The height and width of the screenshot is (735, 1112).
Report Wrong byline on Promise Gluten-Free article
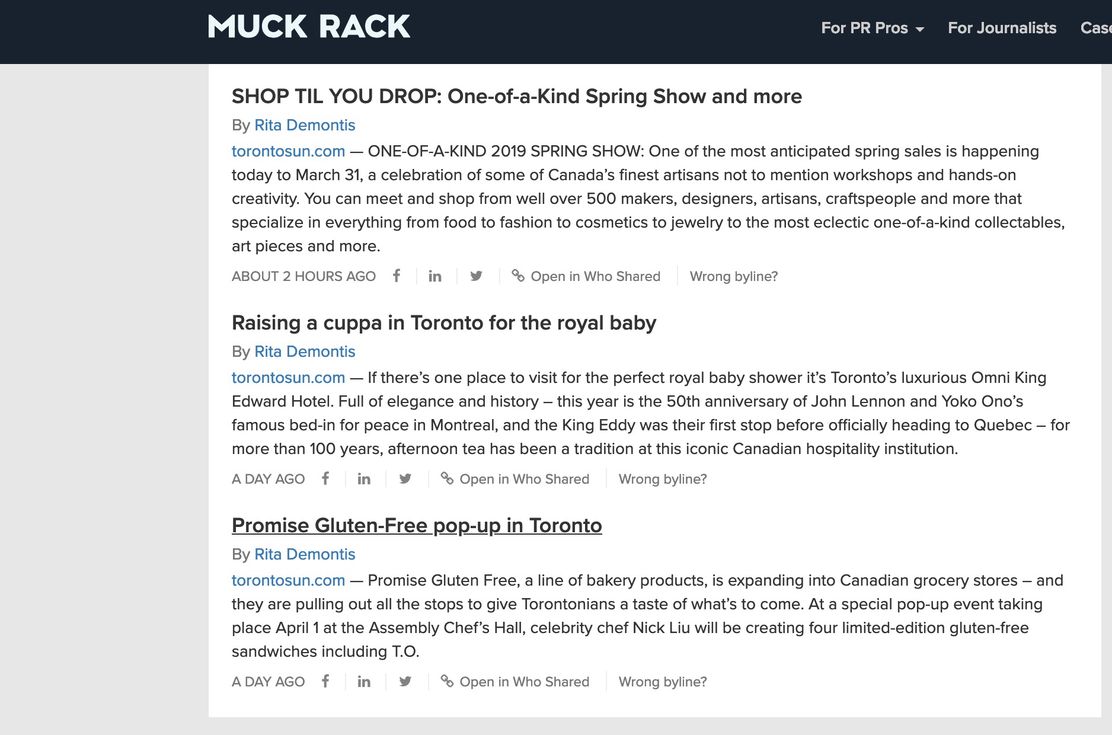(x=662, y=681)
